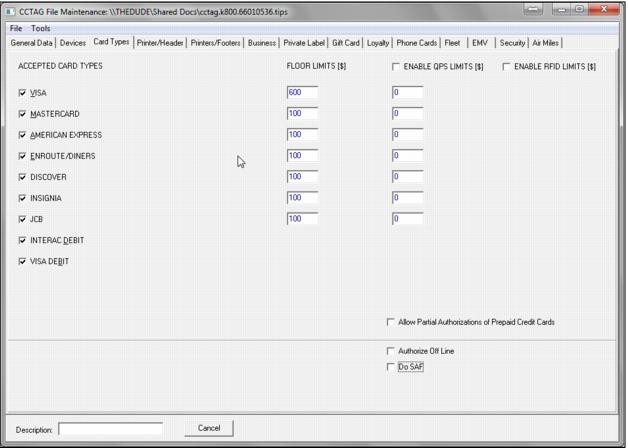This screenshot has width=628, height=448.
Task: Enable QPS Limits checkbox
Action: pyautogui.click(x=396, y=67)
